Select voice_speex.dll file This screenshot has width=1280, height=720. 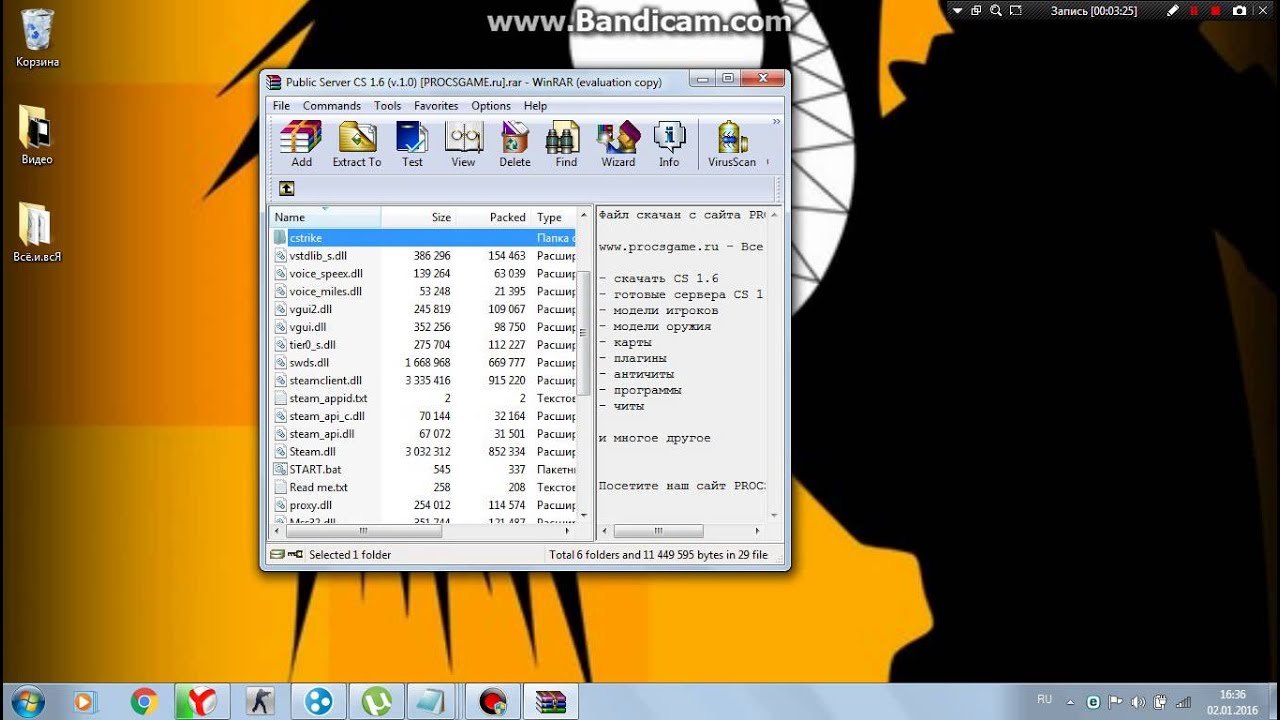pyautogui.click(x=423, y=274)
